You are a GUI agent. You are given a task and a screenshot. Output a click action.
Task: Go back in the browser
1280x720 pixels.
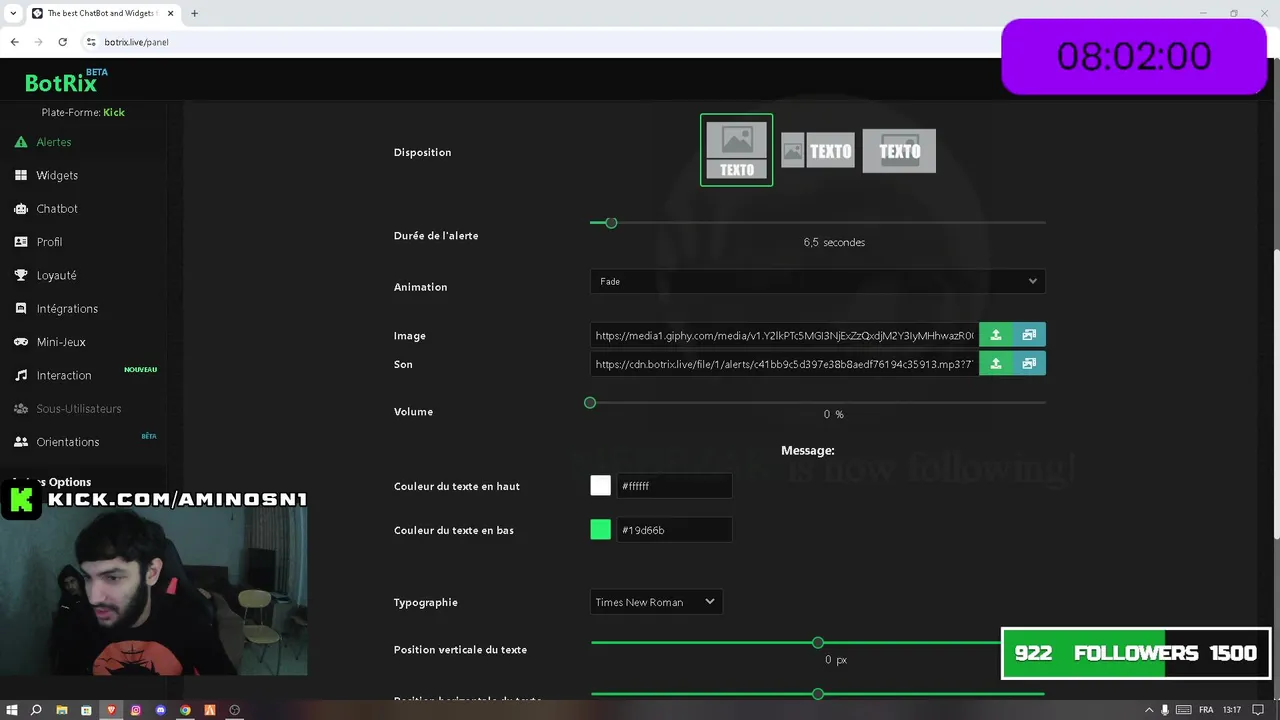point(14,42)
